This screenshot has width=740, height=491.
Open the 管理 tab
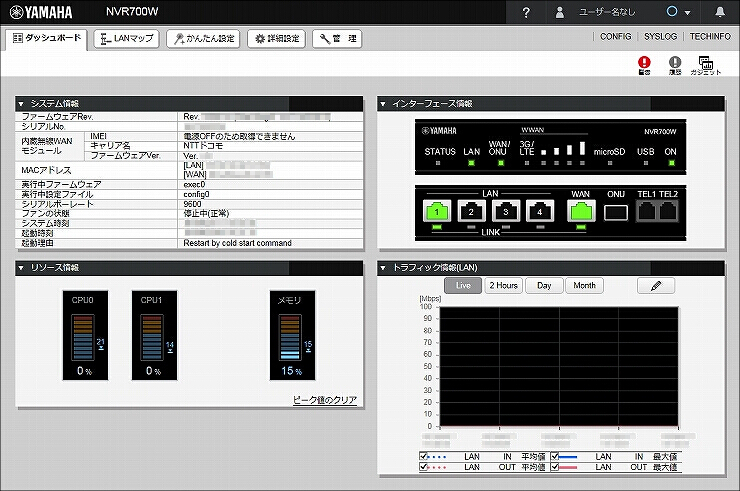point(337,39)
